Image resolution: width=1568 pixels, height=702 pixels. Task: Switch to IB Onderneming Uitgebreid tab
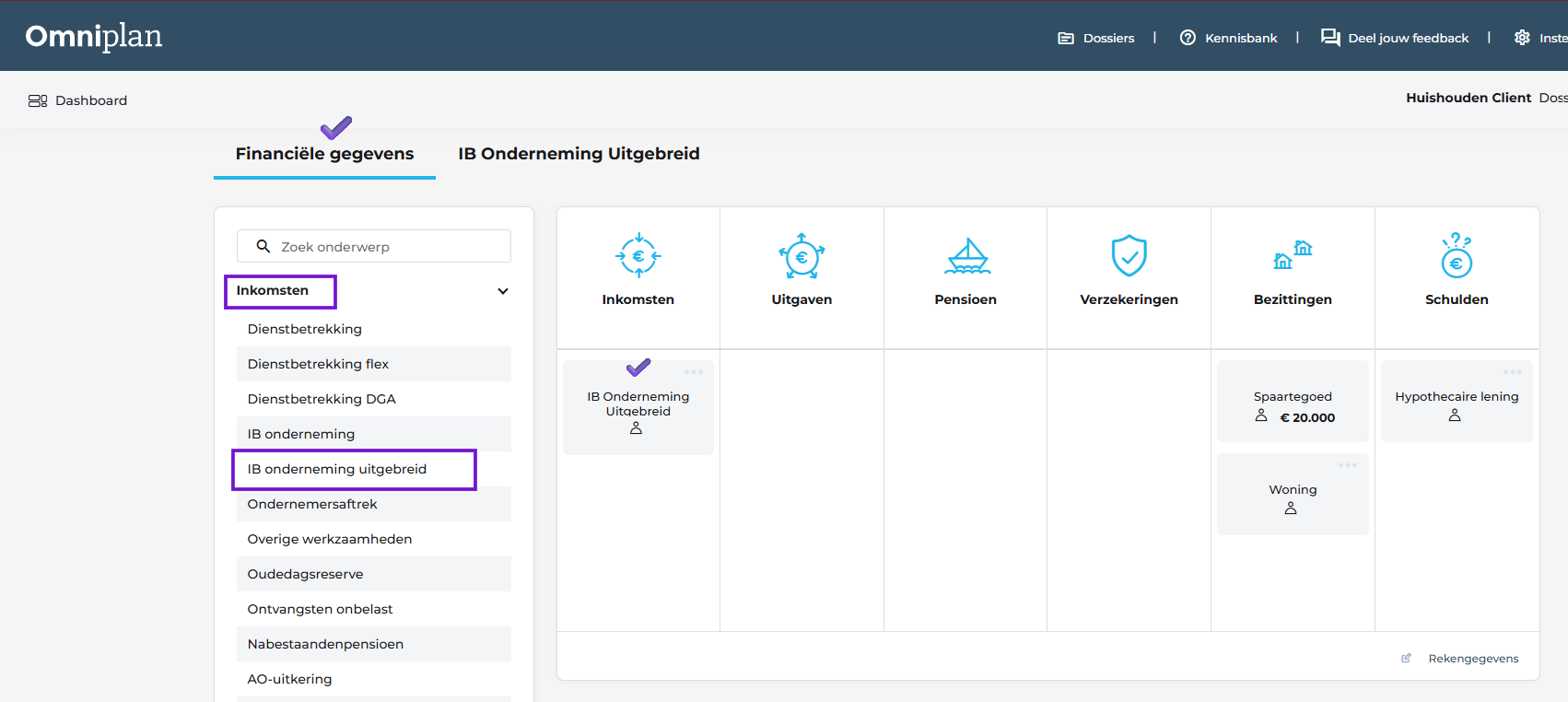click(579, 154)
